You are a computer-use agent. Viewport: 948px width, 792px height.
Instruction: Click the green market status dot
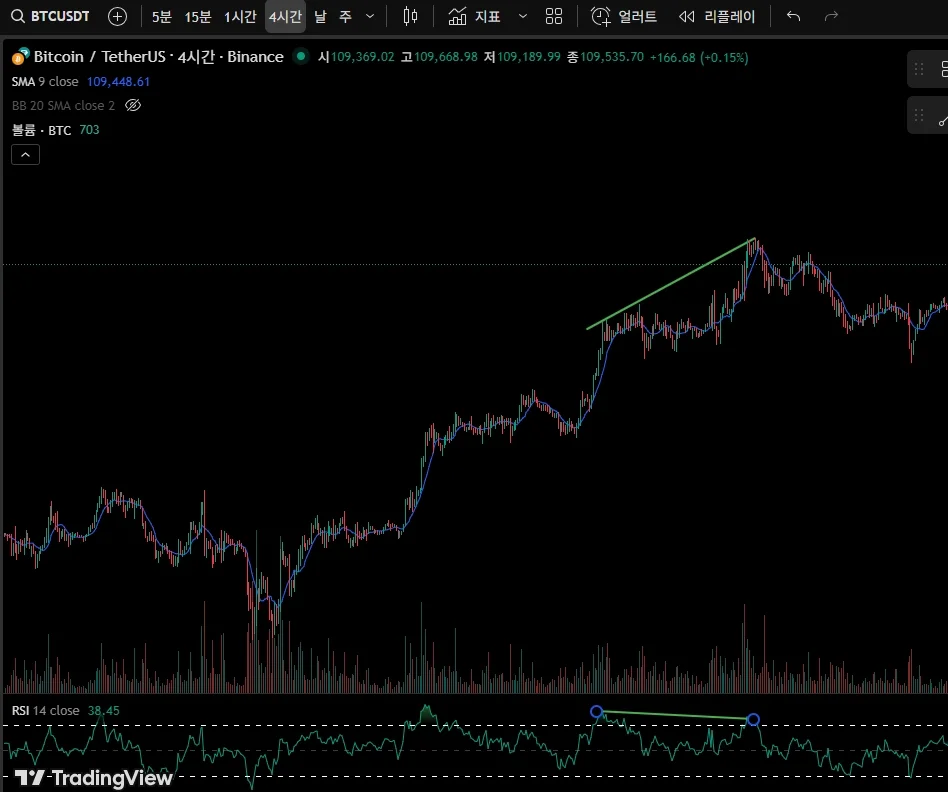(300, 56)
